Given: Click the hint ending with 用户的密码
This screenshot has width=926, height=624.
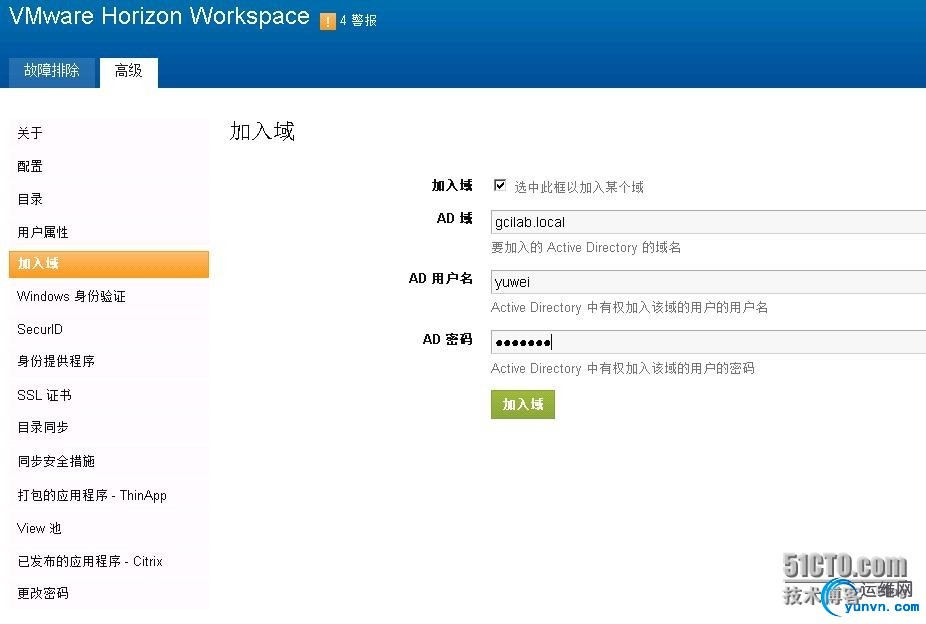Looking at the screenshot, I should pyautogui.click(x=623, y=368).
